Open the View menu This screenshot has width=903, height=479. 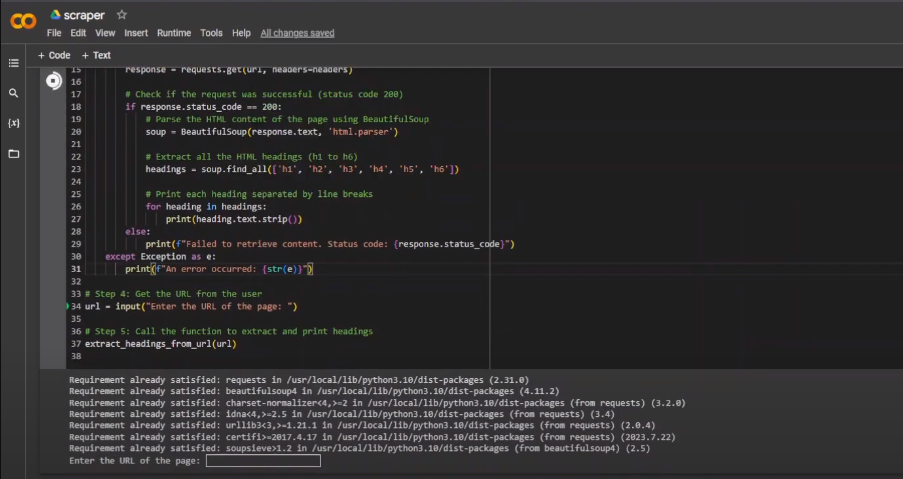(x=105, y=33)
